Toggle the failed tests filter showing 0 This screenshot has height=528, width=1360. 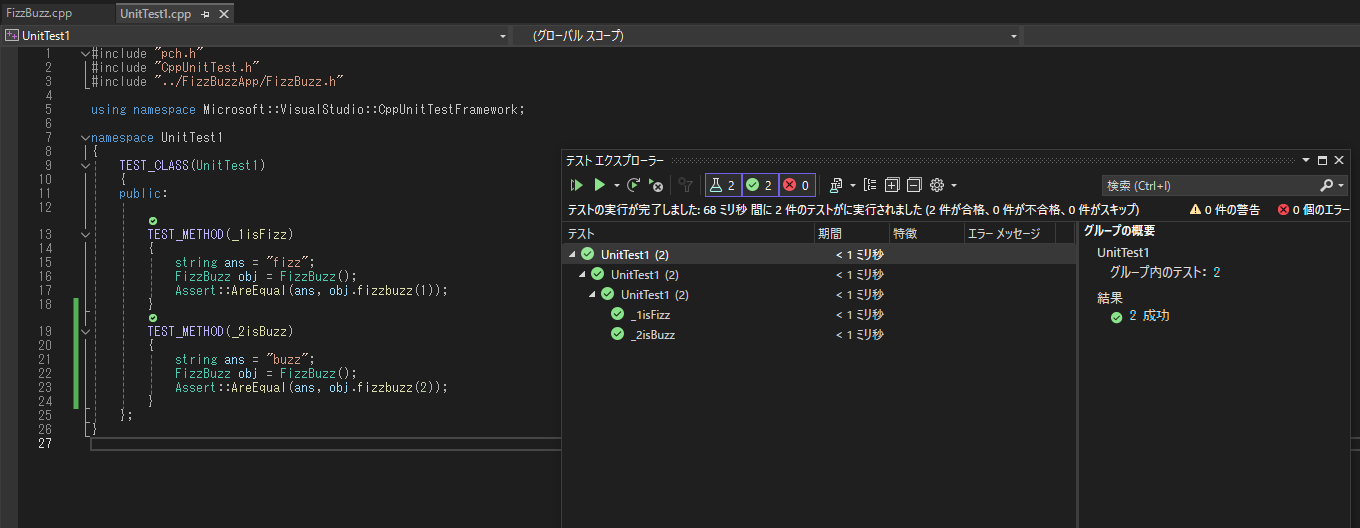click(x=797, y=185)
